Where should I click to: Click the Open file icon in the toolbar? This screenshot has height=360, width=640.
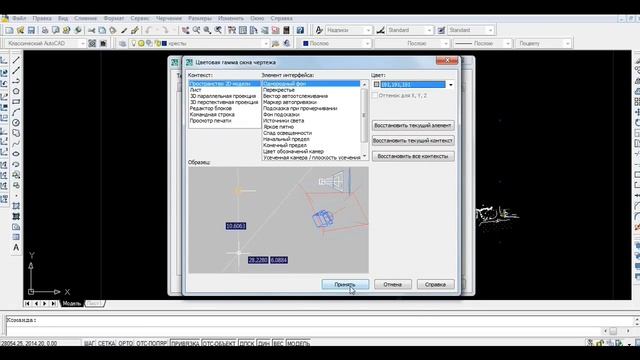click(20, 30)
